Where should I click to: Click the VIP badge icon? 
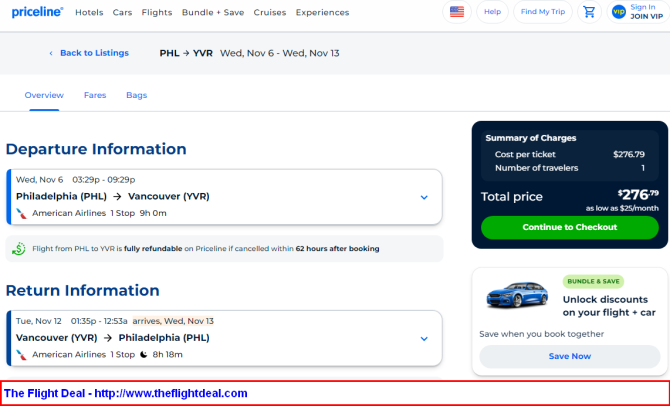(619, 12)
